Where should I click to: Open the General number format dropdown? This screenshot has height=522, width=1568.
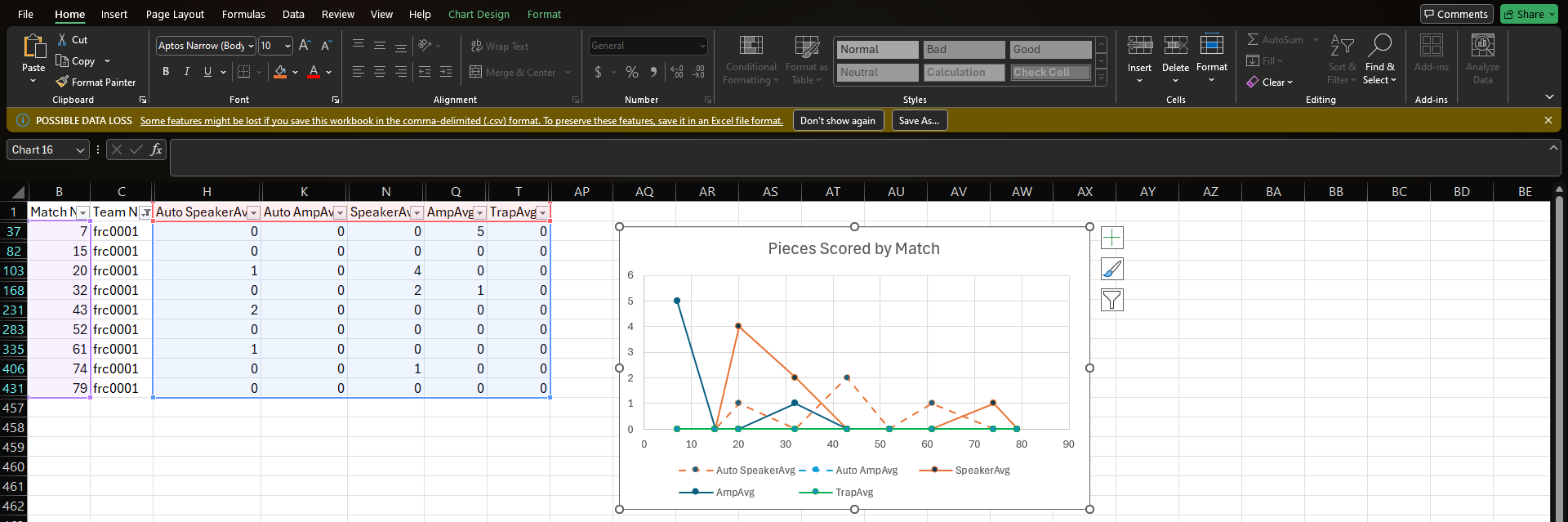[x=702, y=46]
